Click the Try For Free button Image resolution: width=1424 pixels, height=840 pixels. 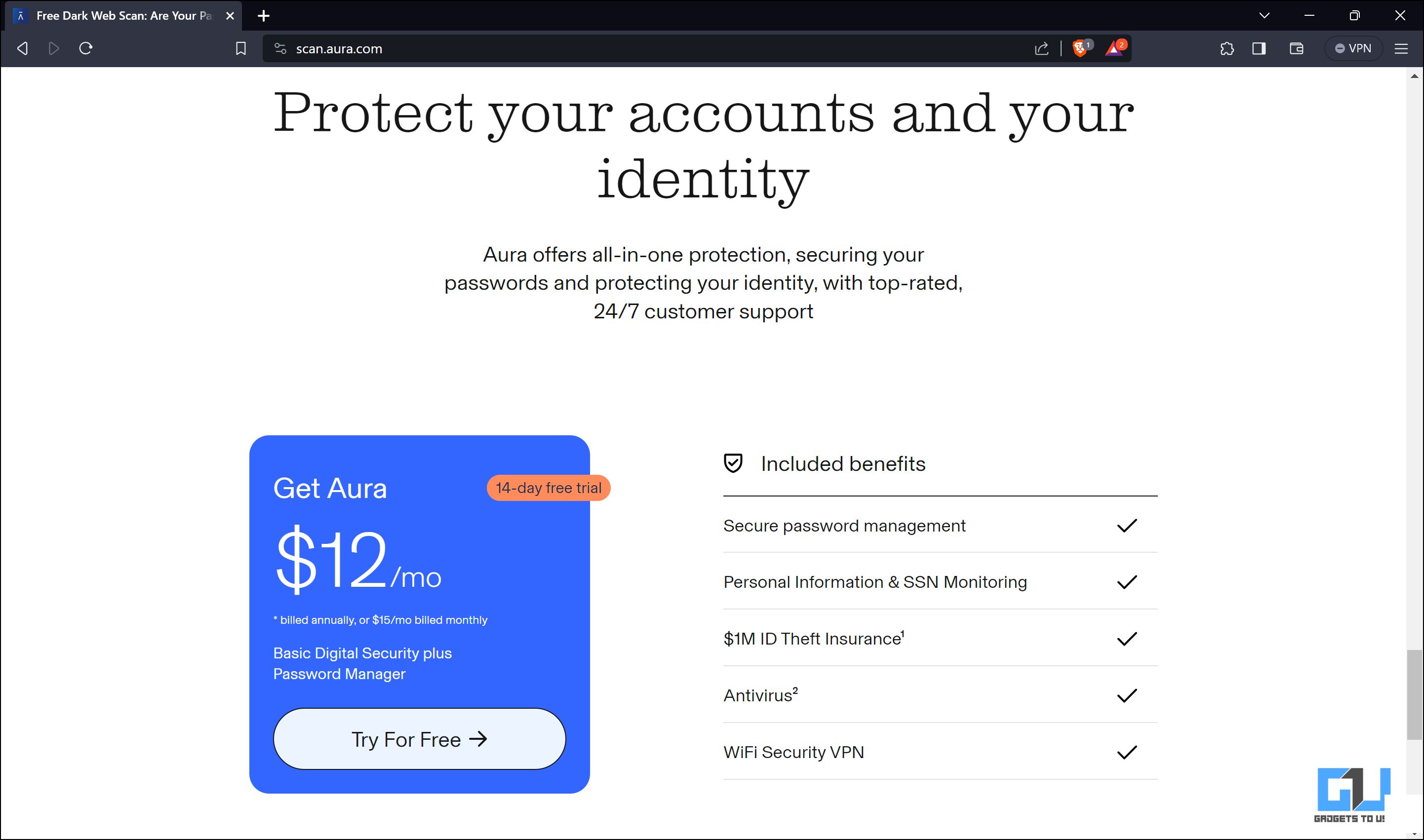click(x=418, y=739)
